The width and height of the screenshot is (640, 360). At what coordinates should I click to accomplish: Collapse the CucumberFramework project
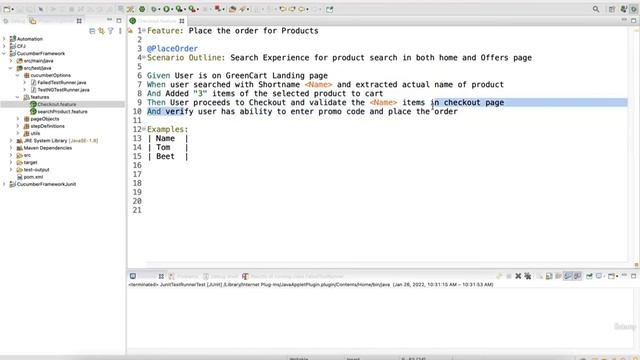coord(4,53)
